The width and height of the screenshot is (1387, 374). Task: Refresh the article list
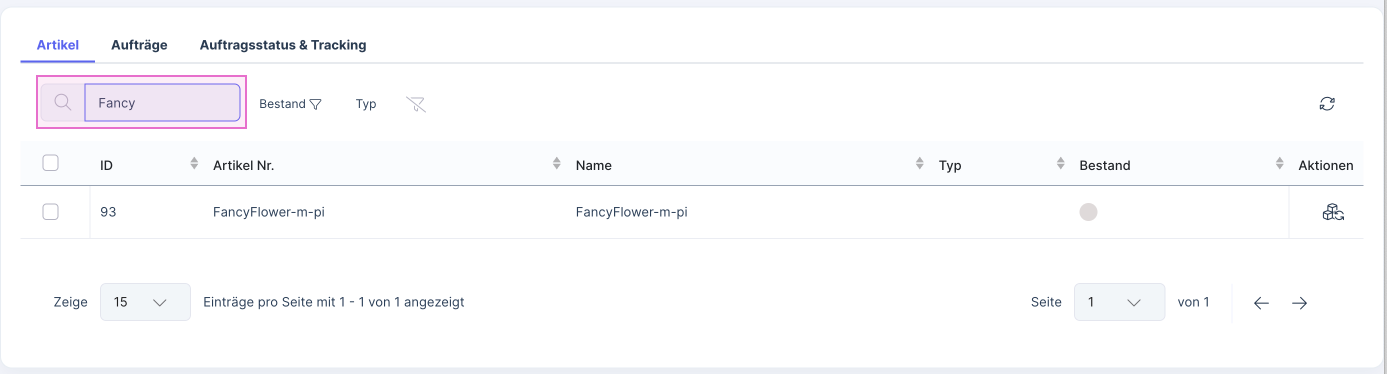[1327, 103]
